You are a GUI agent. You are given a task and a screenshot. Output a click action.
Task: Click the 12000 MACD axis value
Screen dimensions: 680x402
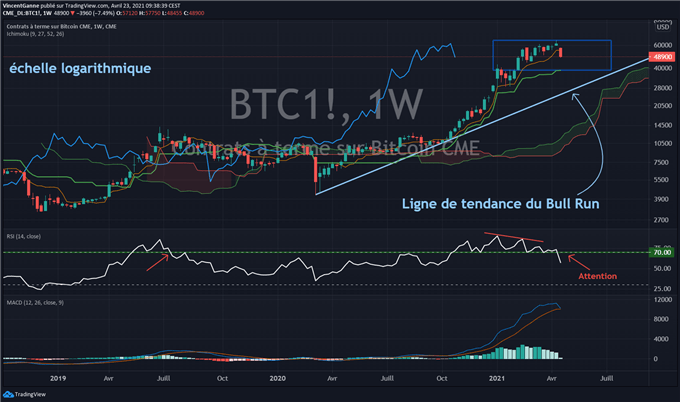[x=662, y=300]
